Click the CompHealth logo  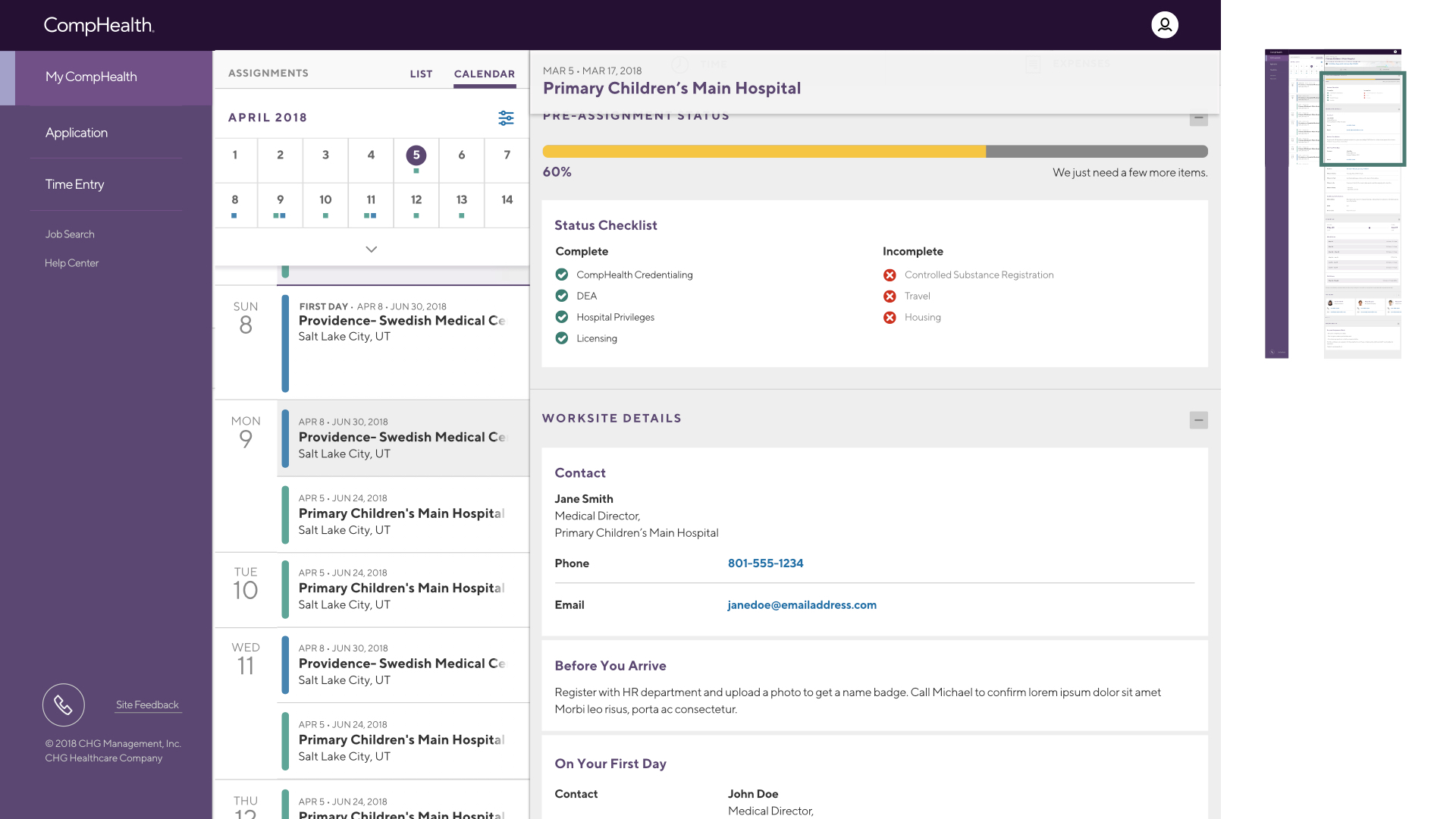pyautogui.click(x=99, y=25)
